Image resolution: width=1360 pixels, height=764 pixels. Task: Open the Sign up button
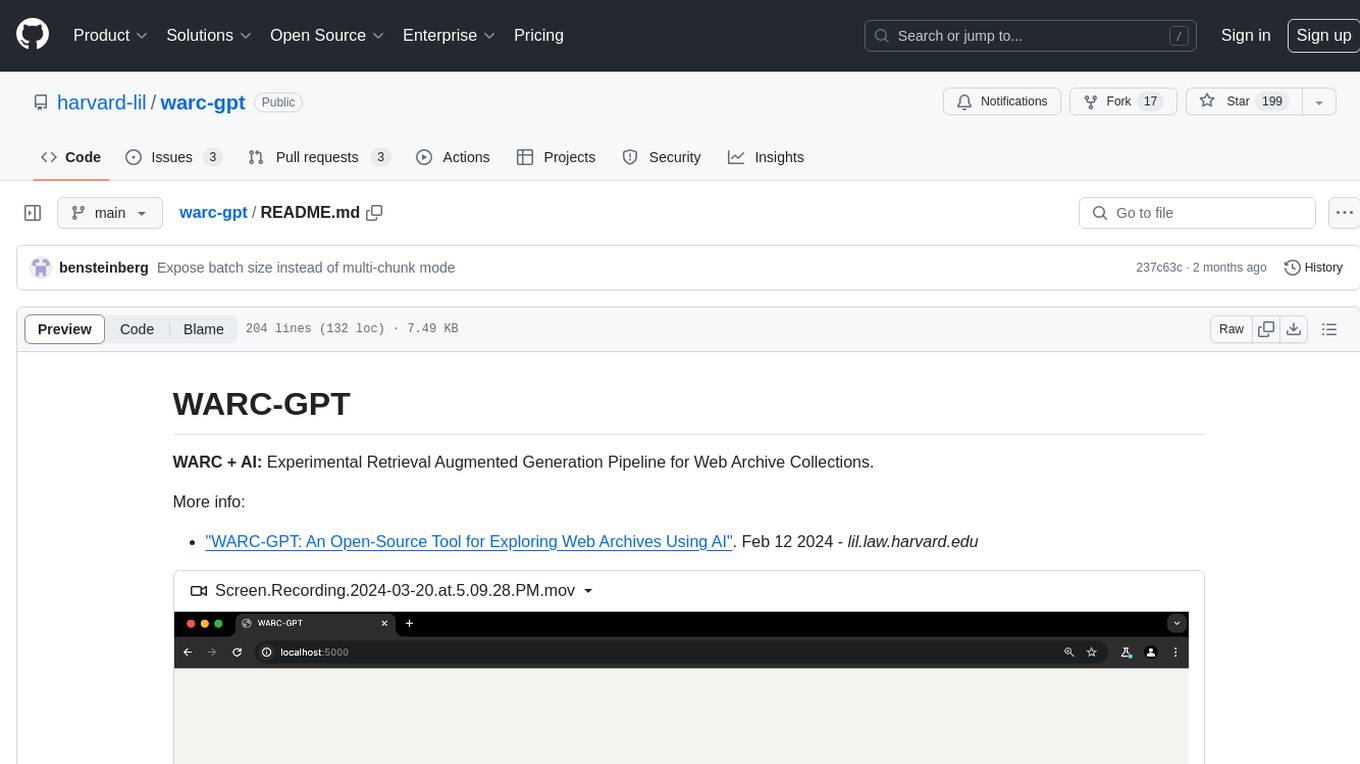[x=1323, y=35]
